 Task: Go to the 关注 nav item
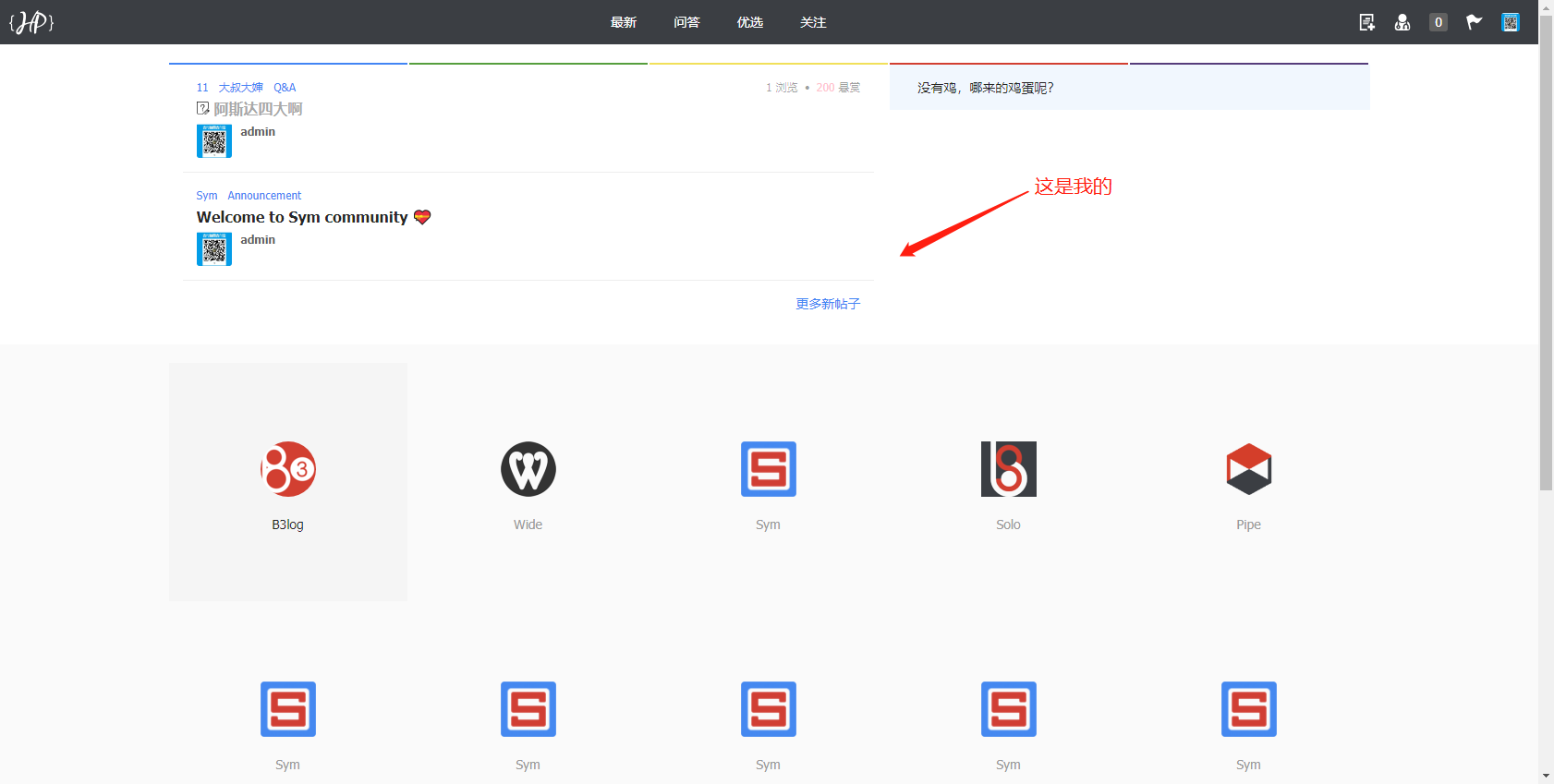813,22
